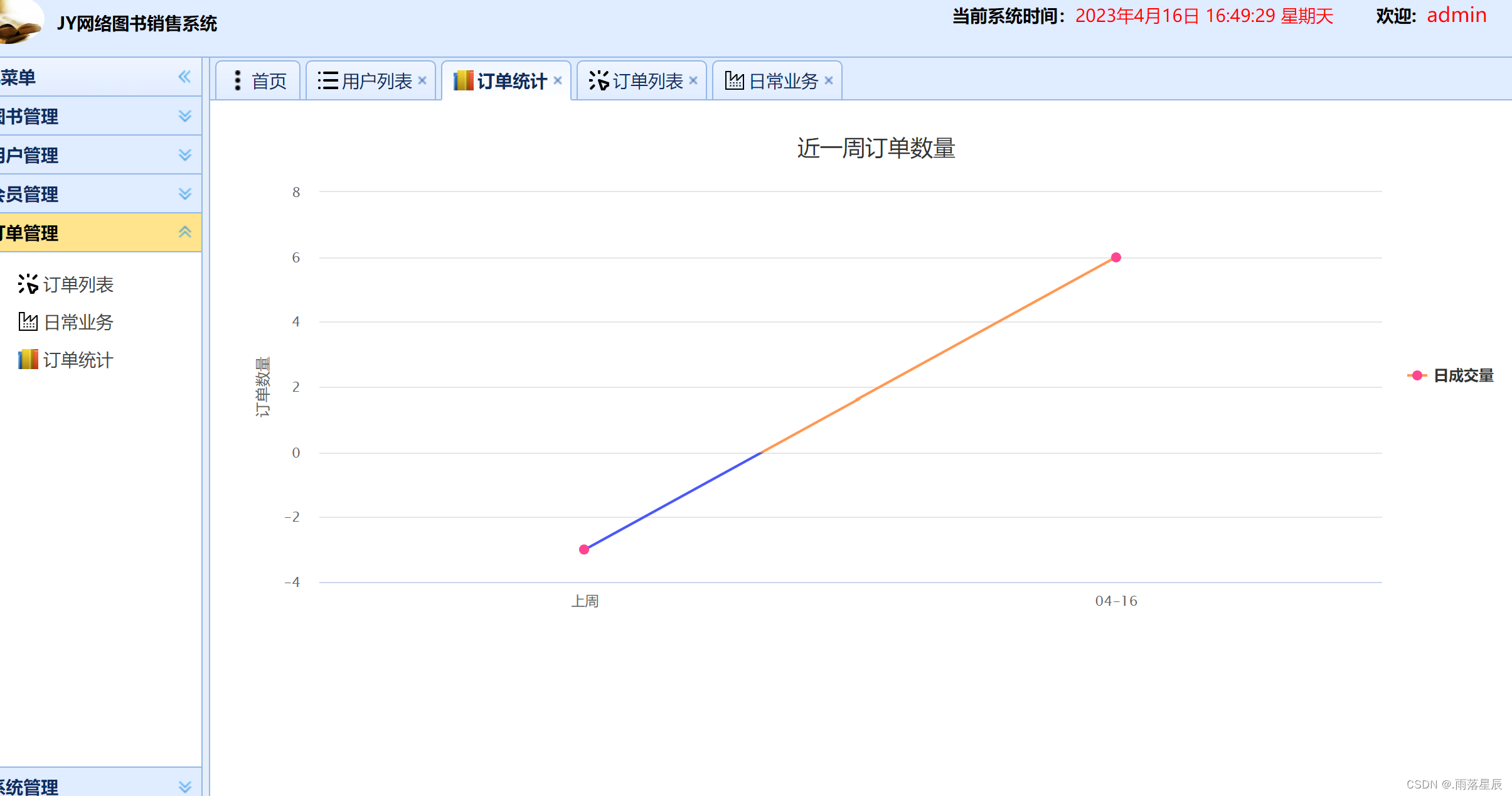Collapse the 订单管理 accordion panel

click(184, 232)
